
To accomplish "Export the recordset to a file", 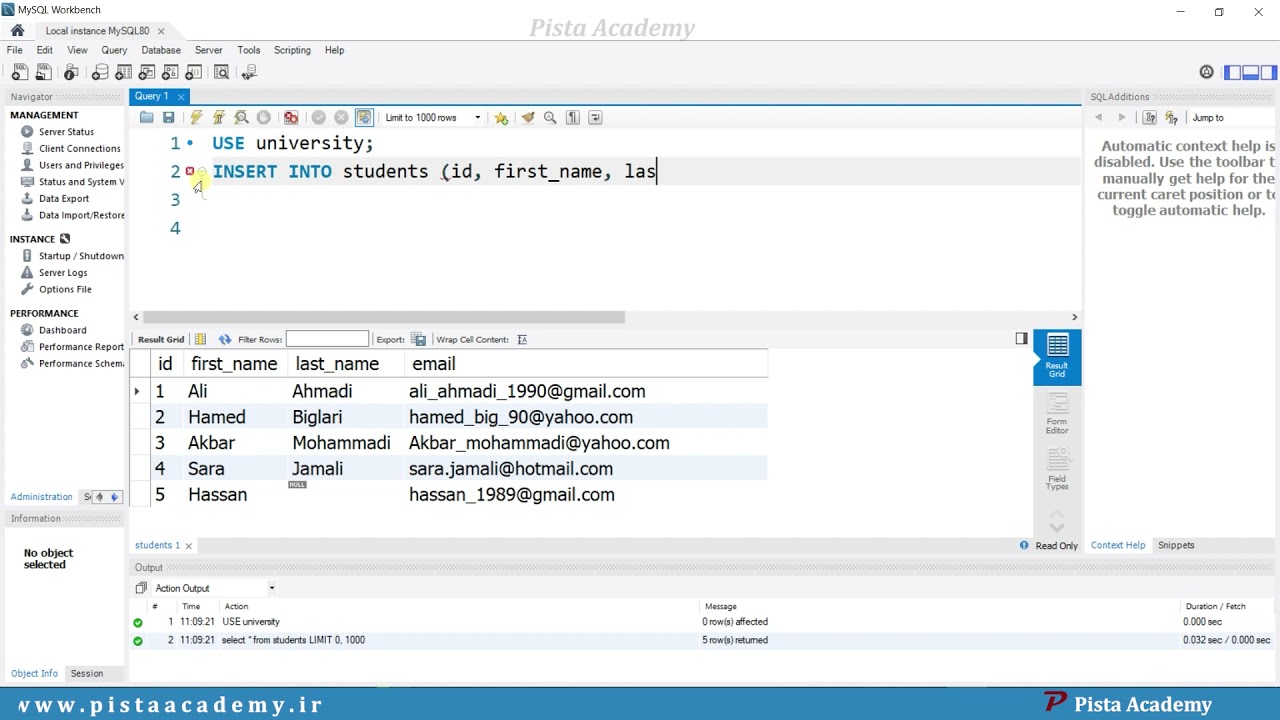I will pos(418,339).
